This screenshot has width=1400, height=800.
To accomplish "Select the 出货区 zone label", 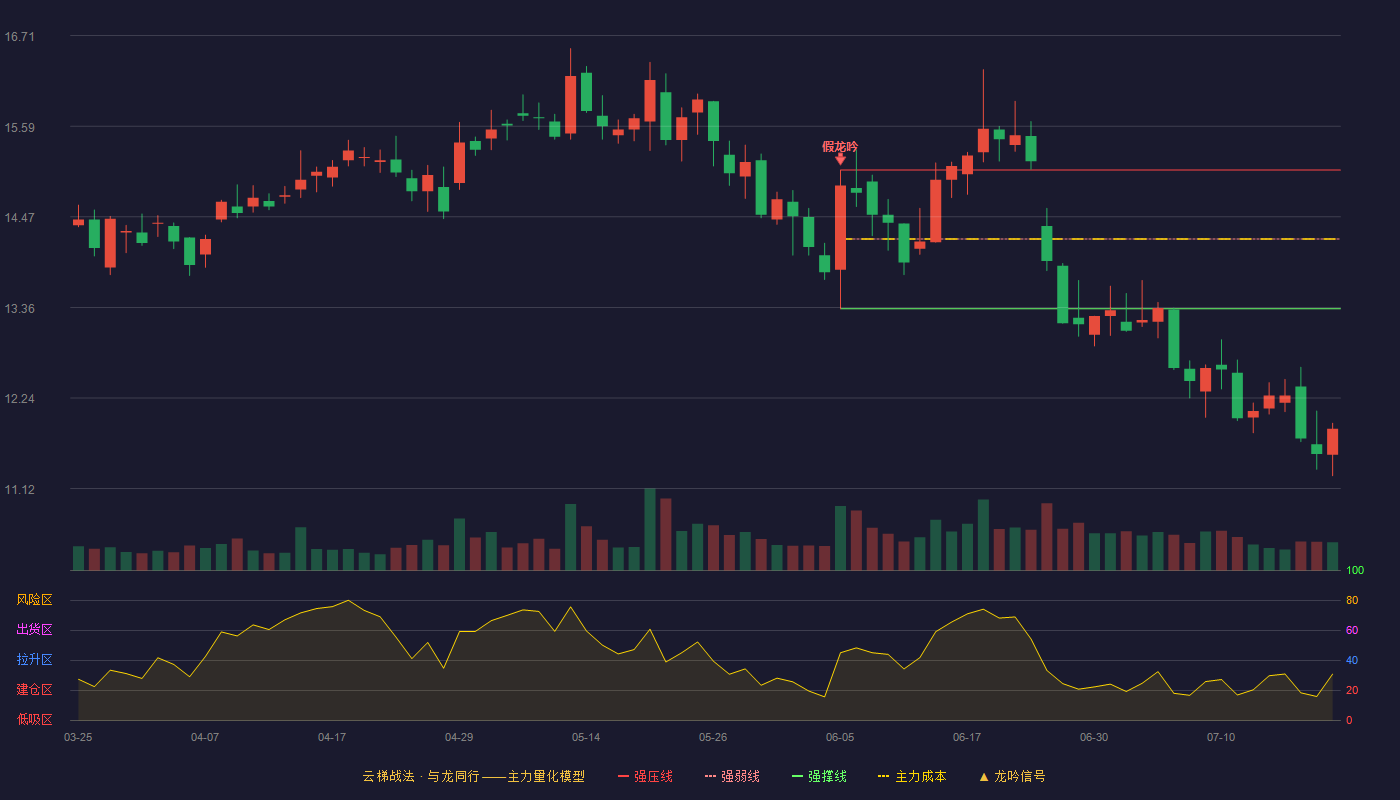I will click(x=34, y=630).
